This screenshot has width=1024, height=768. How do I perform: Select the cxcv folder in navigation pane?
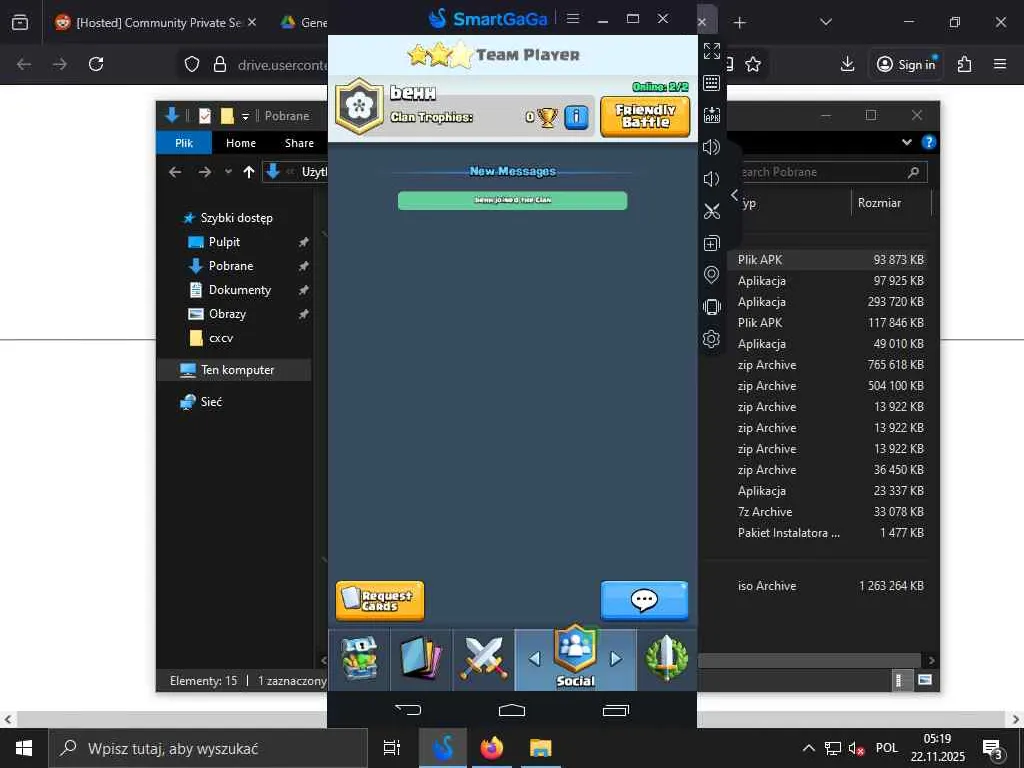click(x=221, y=338)
